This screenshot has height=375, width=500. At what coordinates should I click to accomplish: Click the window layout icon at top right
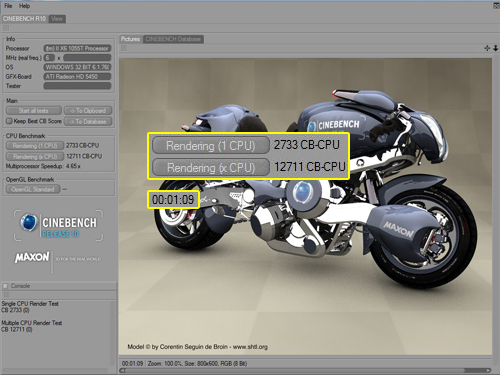496,6
